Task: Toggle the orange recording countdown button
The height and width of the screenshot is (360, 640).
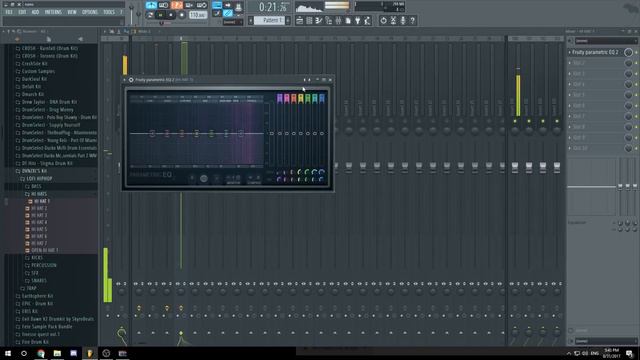Action: (177, 5)
